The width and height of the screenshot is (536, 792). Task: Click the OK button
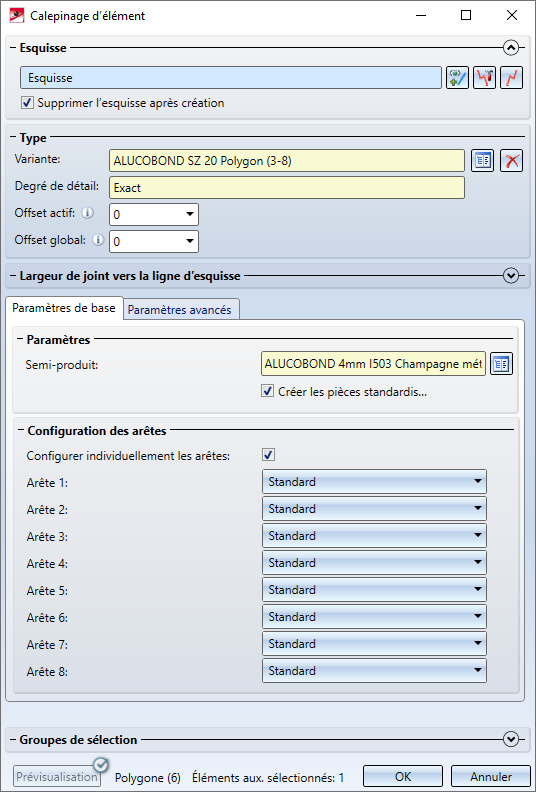pos(403,776)
